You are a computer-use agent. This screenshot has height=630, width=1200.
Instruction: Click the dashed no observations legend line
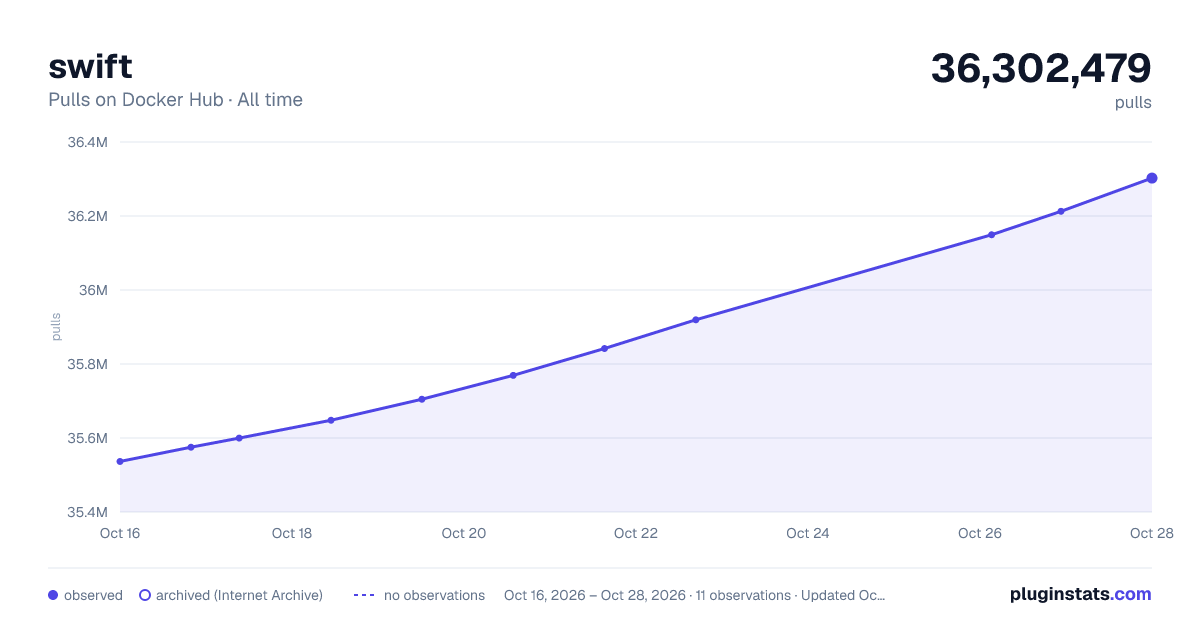(x=364, y=595)
